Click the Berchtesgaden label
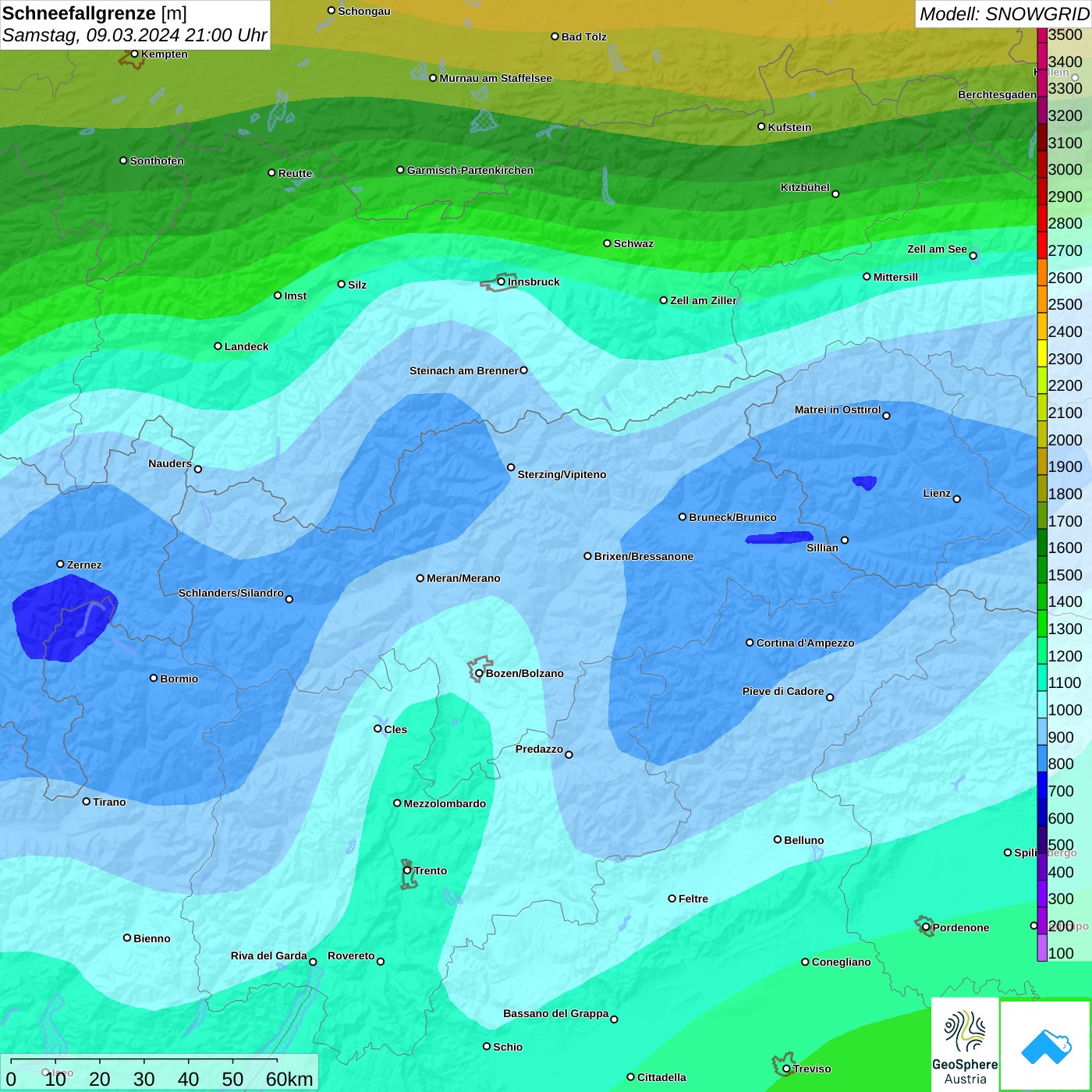 (x=997, y=94)
